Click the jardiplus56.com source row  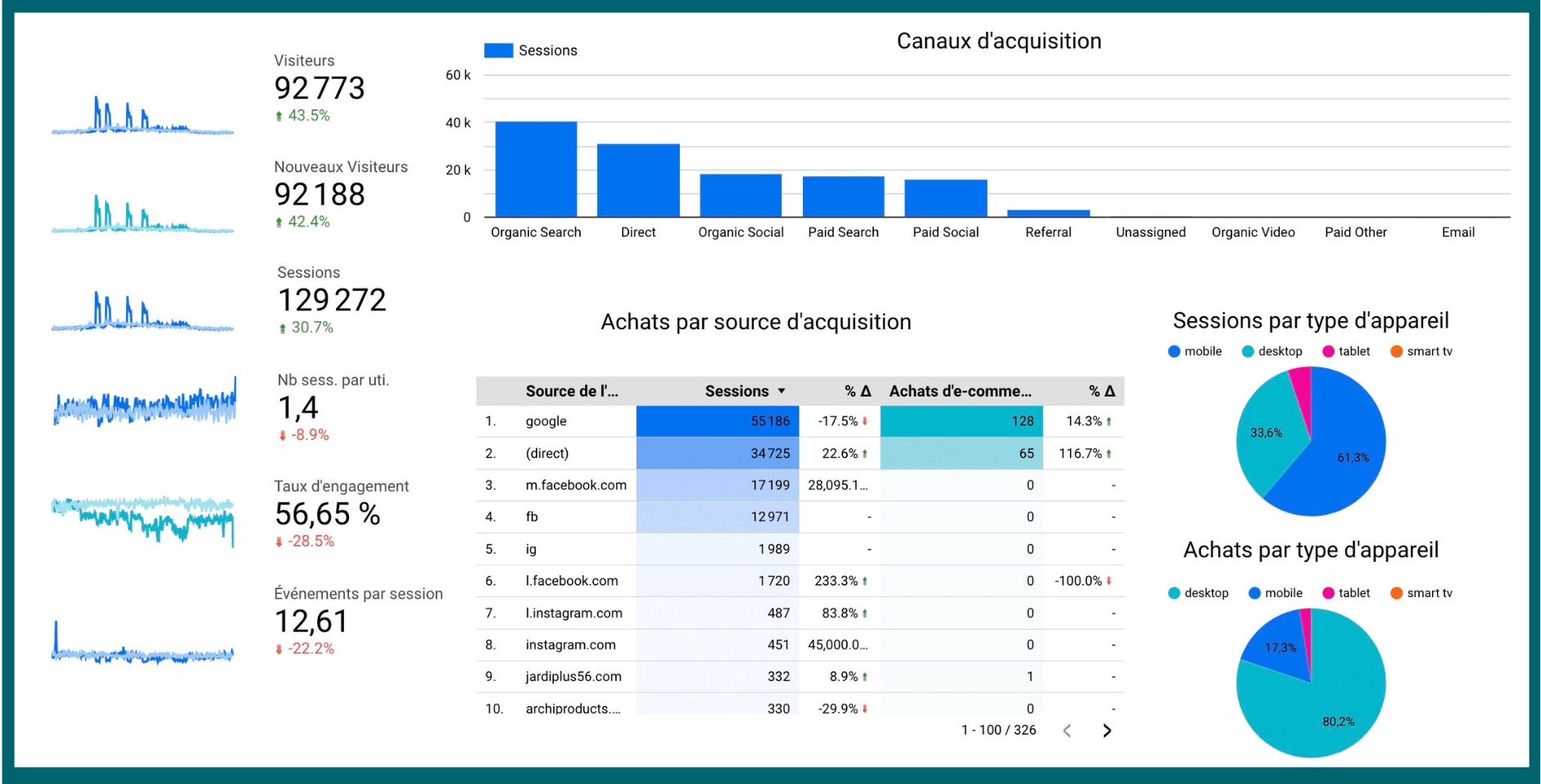(x=800, y=677)
